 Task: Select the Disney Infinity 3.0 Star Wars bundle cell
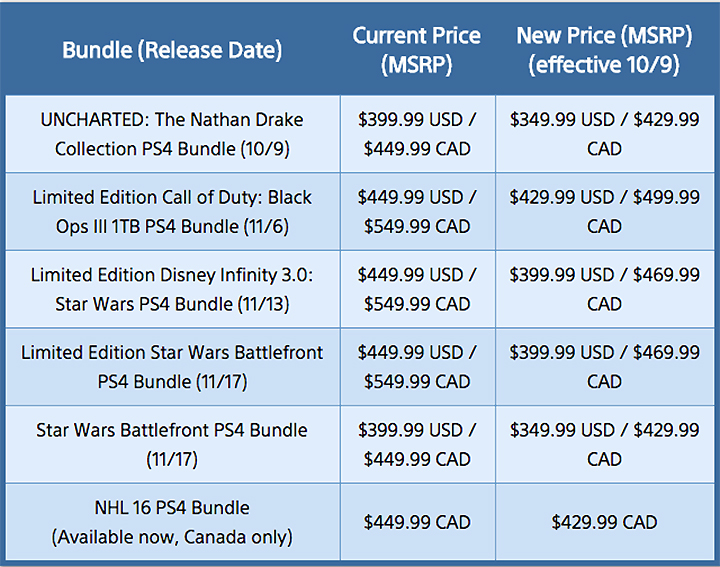point(172,289)
